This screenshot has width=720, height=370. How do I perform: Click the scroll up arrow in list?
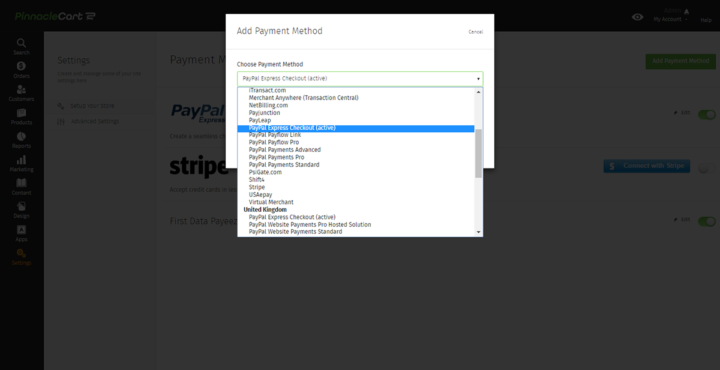click(x=478, y=92)
